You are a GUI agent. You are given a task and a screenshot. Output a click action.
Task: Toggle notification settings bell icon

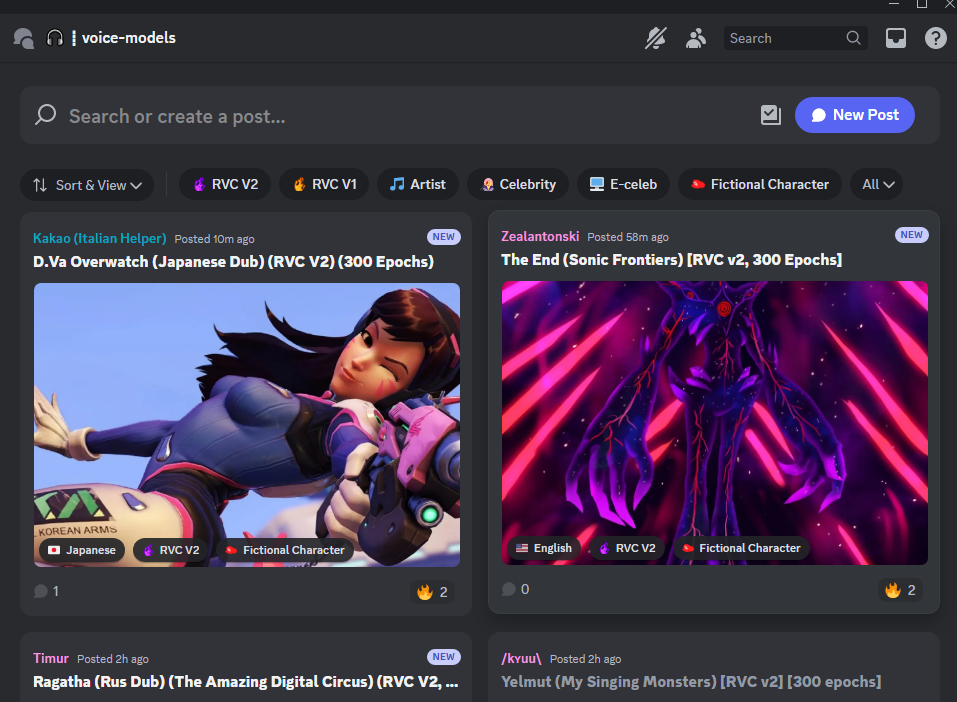point(656,38)
